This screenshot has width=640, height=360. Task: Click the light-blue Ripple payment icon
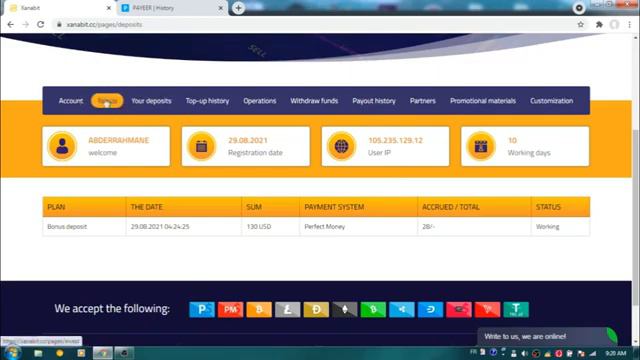tap(402, 309)
